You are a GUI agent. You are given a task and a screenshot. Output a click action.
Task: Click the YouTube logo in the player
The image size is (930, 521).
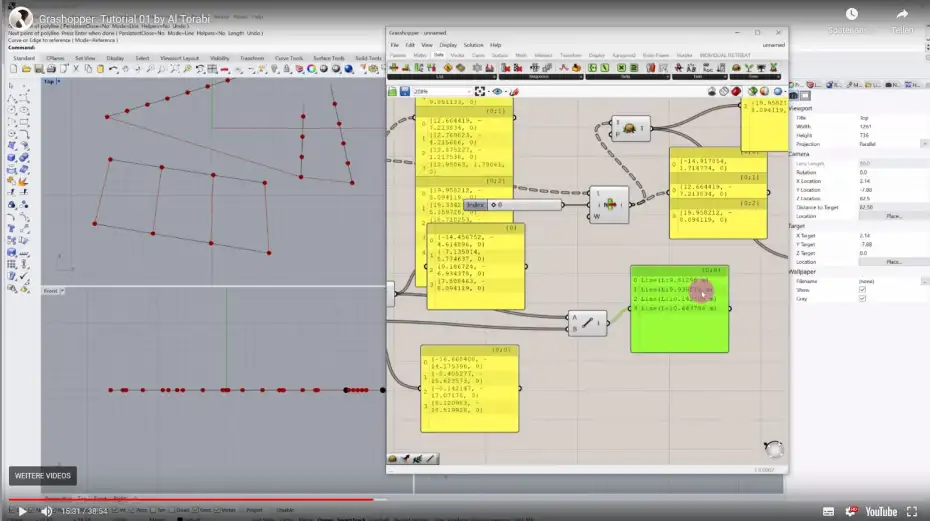[881, 512]
